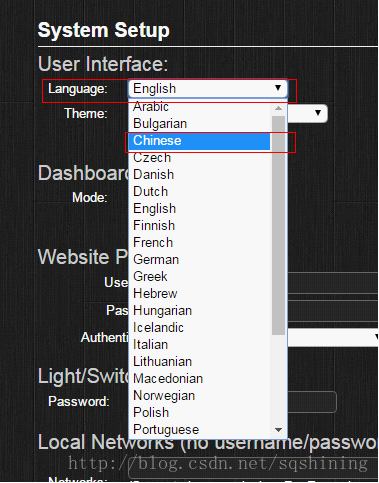Choose French from the language list

(x=199, y=243)
